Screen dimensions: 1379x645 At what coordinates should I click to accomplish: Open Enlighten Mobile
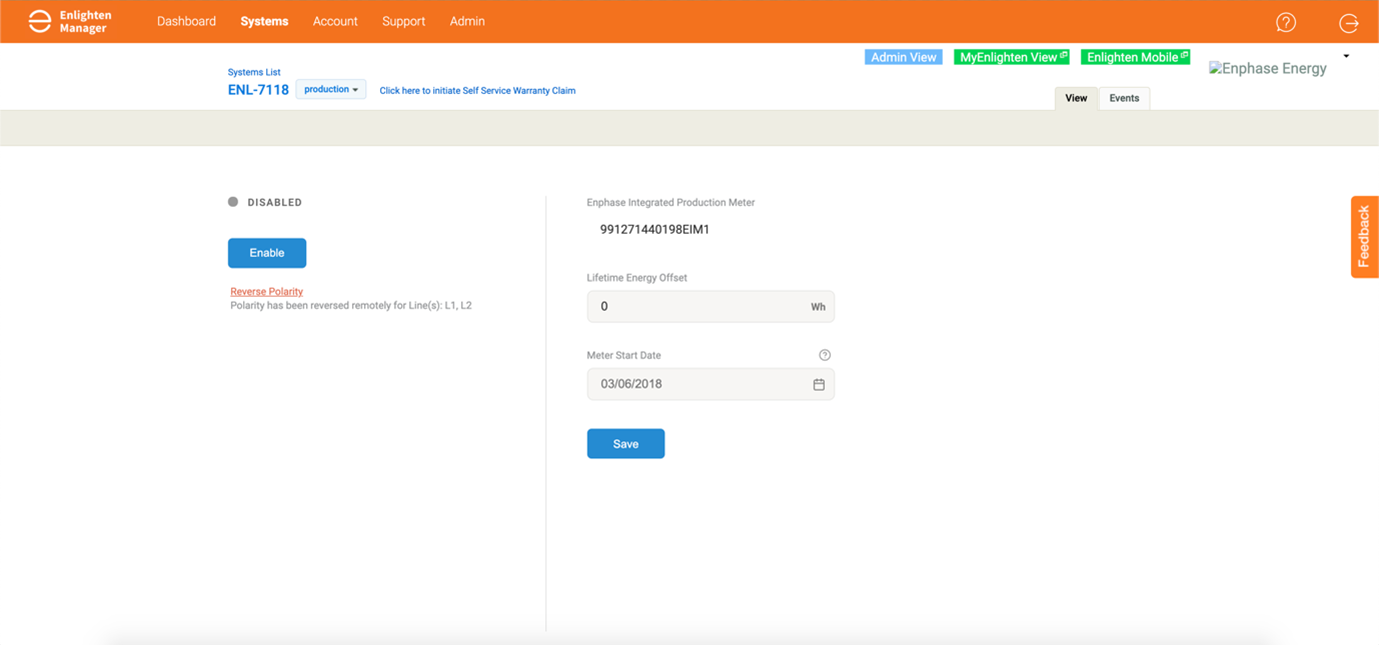1136,57
